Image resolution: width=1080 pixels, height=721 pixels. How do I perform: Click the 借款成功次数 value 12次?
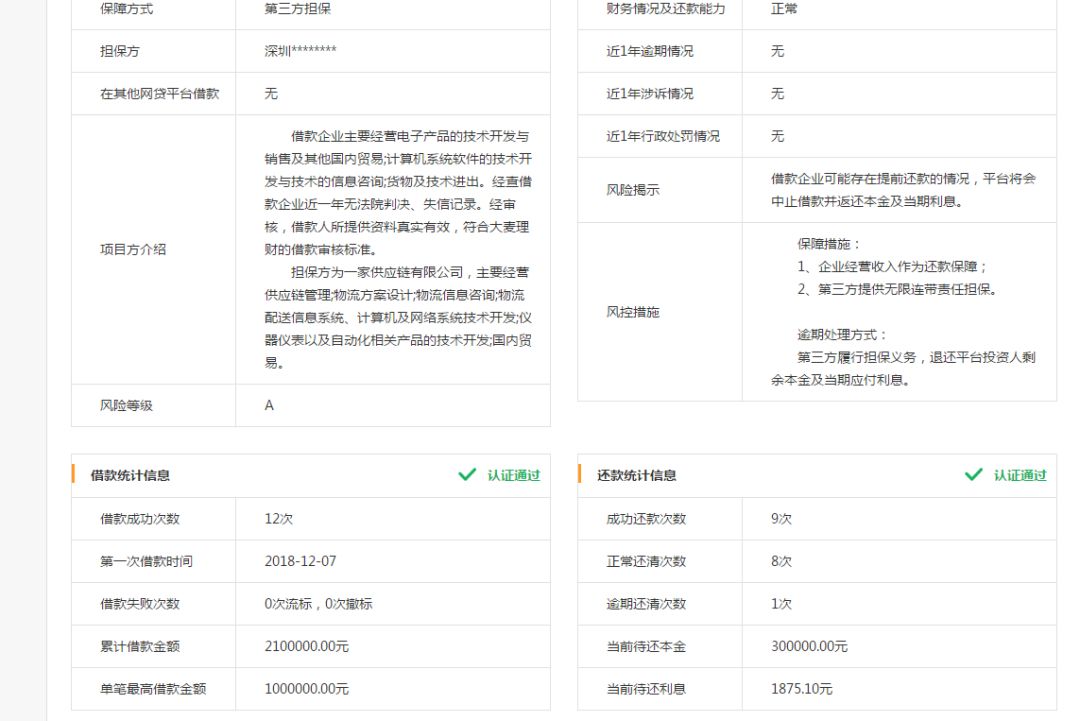click(278, 519)
